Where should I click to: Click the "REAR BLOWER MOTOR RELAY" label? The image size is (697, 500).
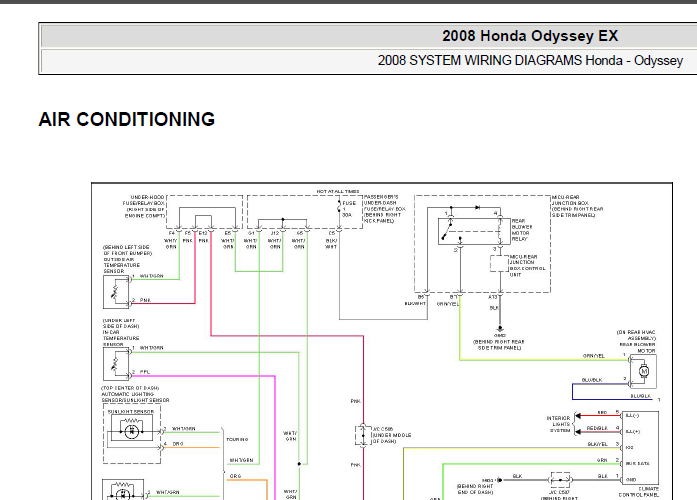(x=521, y=230)
